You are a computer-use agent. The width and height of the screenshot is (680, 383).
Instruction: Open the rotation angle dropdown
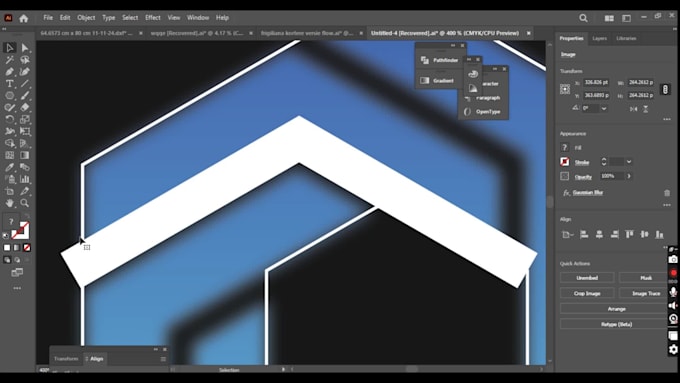tap(604, 108)
